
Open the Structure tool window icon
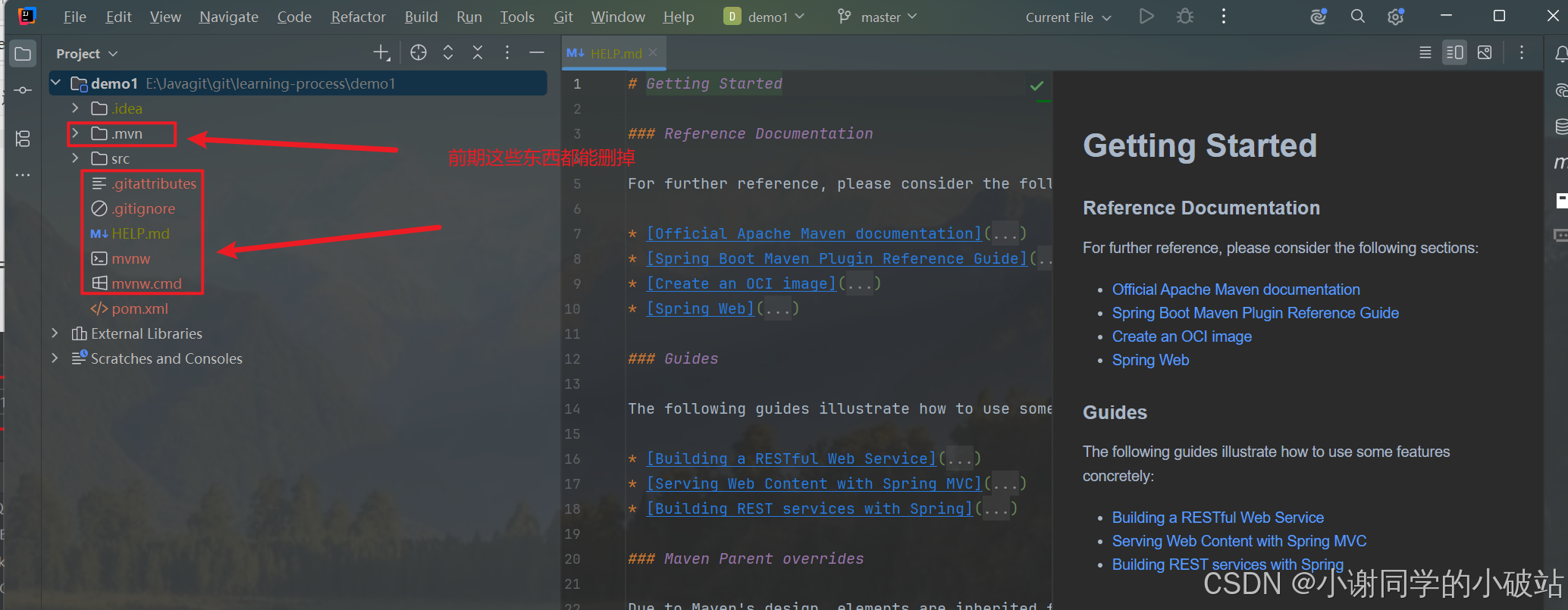[23, 139]
